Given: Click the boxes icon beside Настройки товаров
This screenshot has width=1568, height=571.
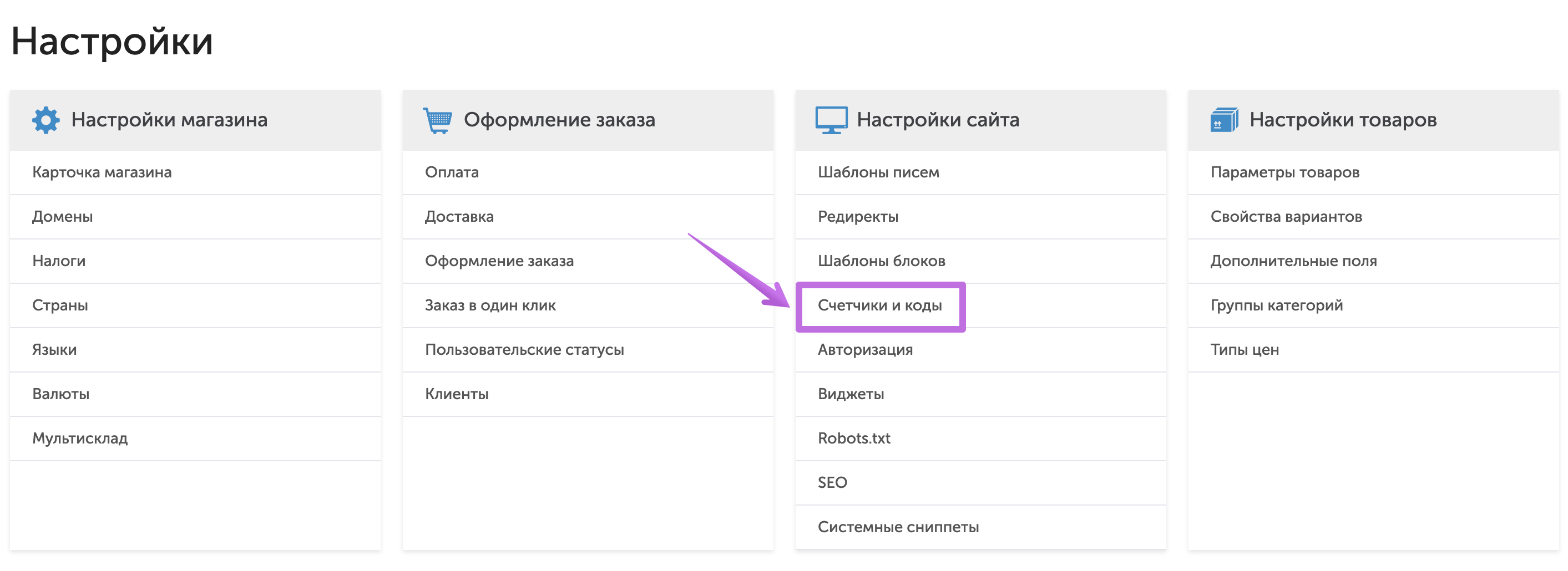Looking at the screenshot, I should [1224, 120].
